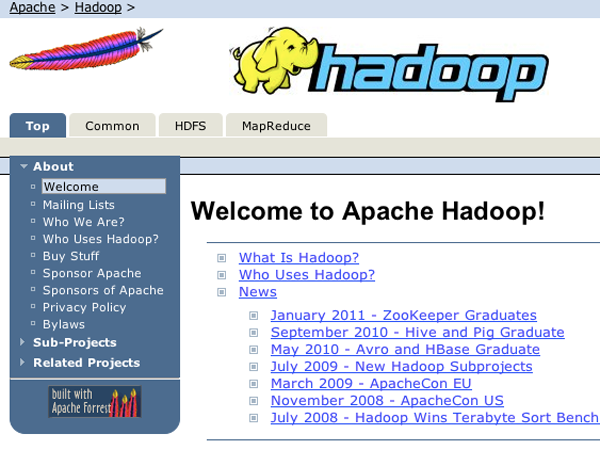
Task: Open Sponsors of Apache sidebar item
Action: coord(103,290)
